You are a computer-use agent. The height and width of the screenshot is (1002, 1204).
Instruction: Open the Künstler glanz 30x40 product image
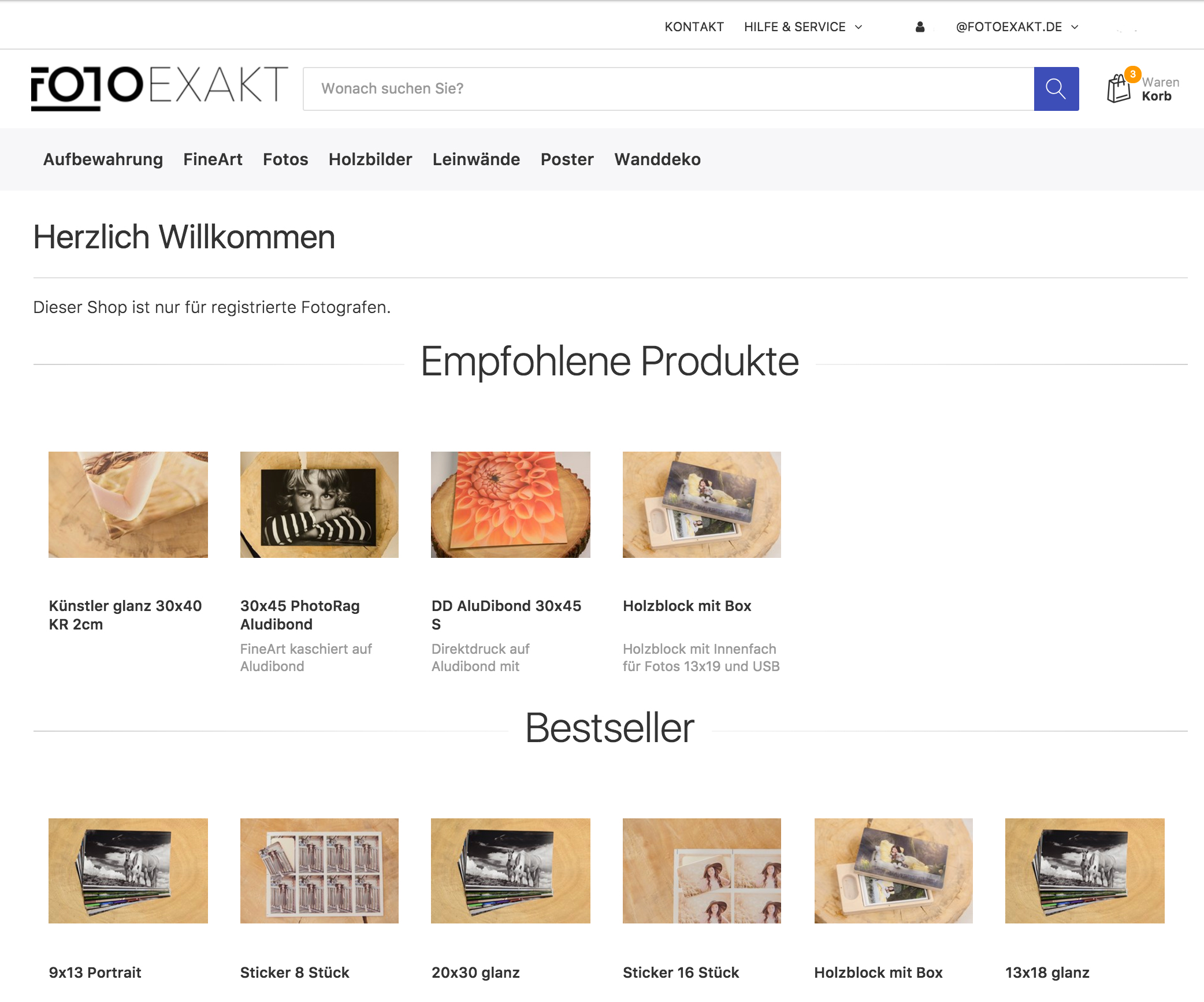(128, 505)
